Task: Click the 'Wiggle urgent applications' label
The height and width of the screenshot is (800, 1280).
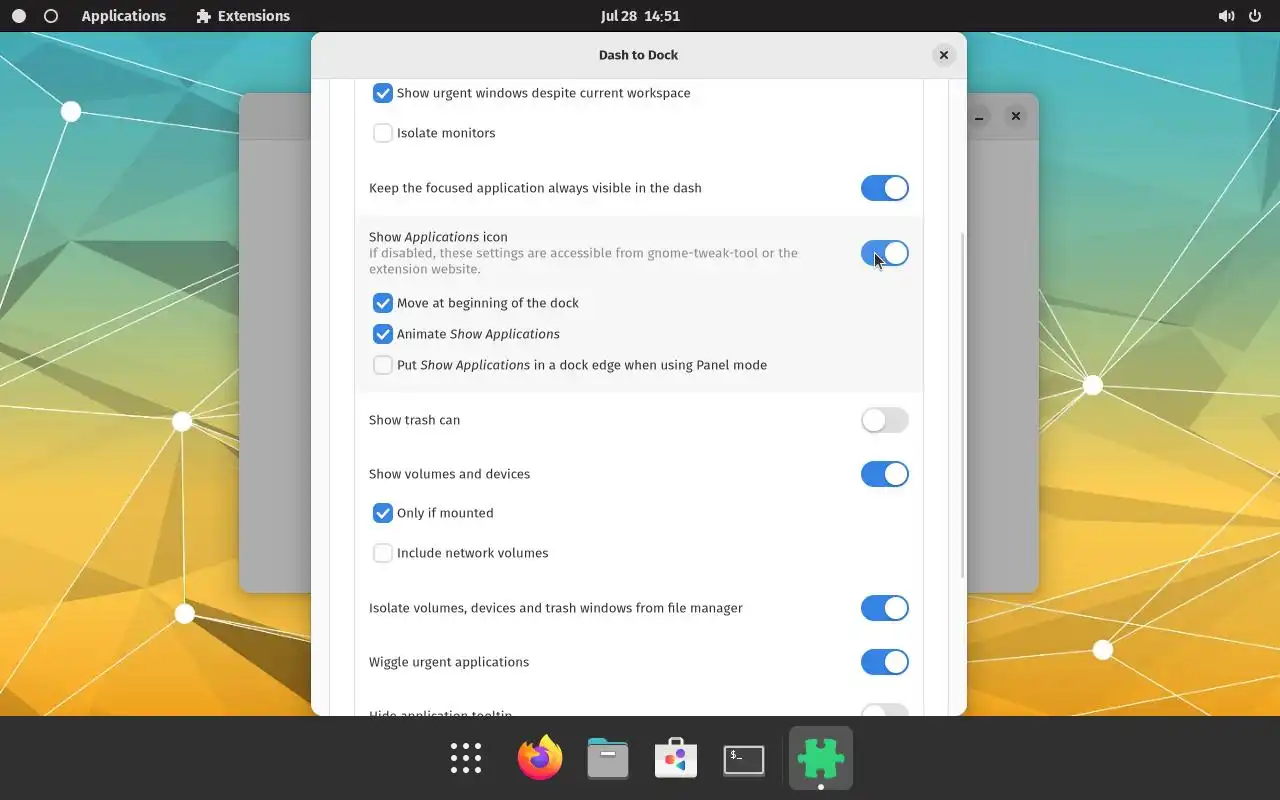Action: point(449,662)
